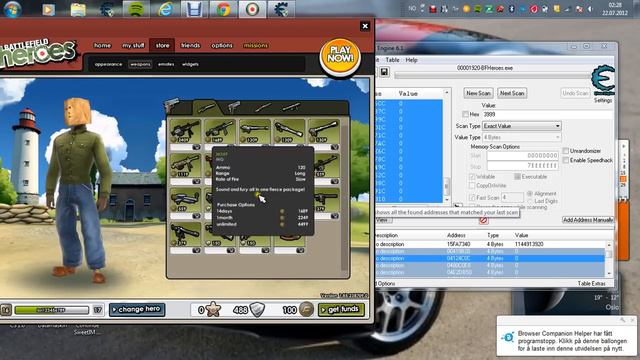Image resolution: width=640 pixels, height=360 pixels.
Task: Pick the first weapon in top row
Action: point(186,131)
